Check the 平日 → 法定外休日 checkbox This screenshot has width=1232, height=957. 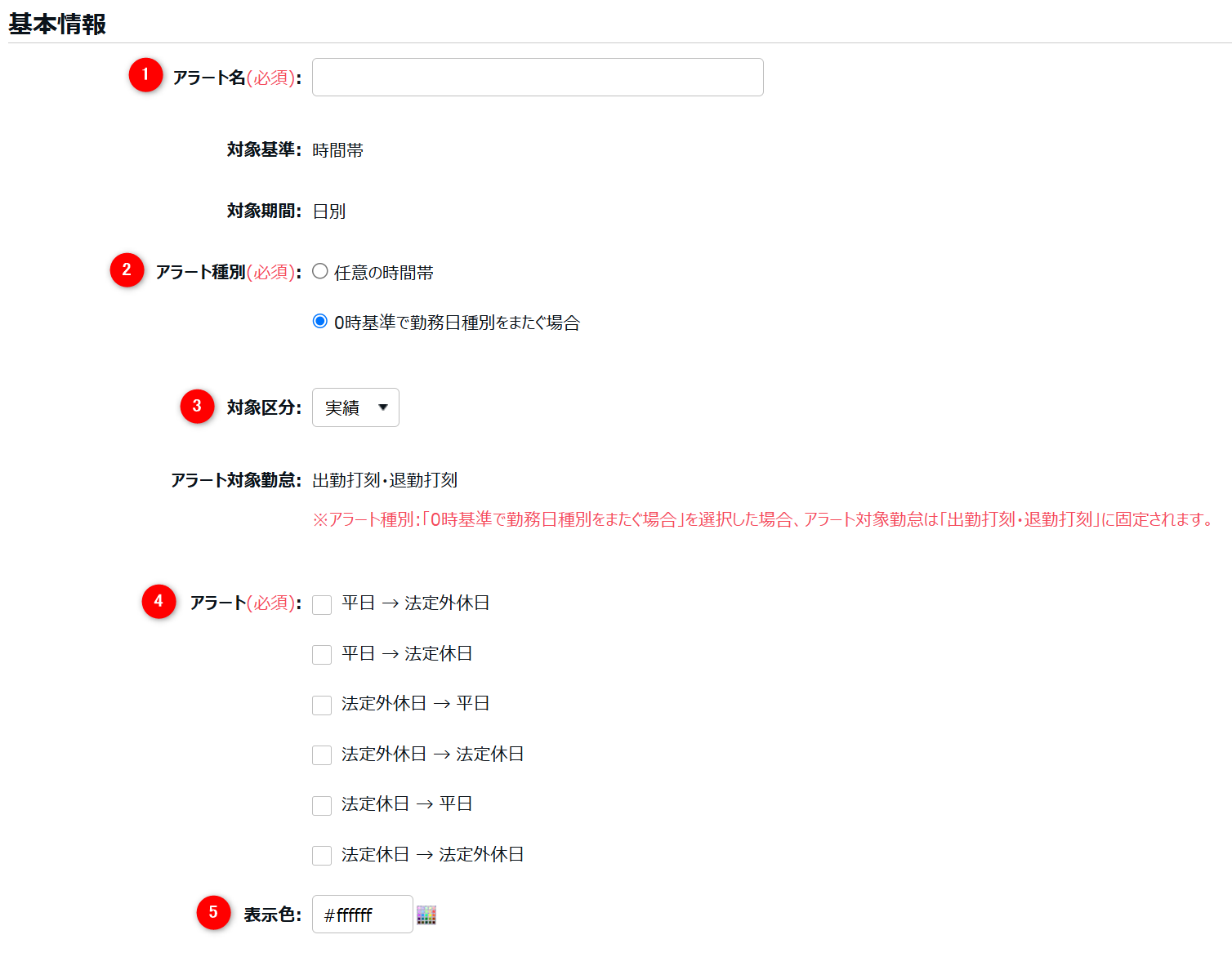pyautogui.click(x=322, y=604)
